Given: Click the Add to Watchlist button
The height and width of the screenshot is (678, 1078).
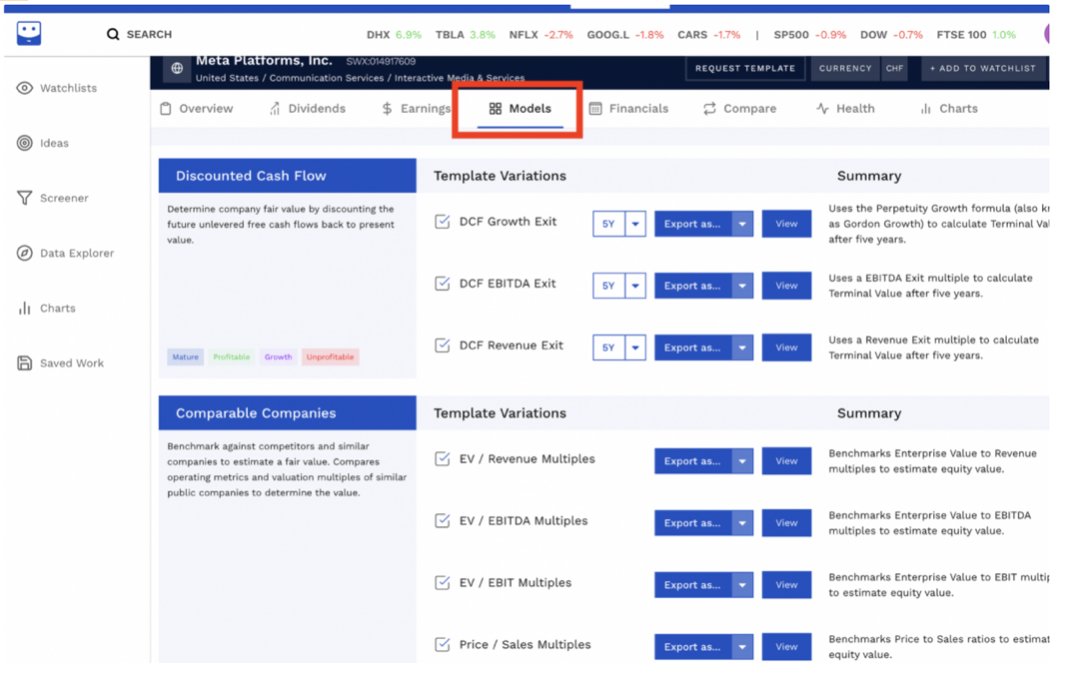Looking at the screenshot, I should click(x=982, y=68).
